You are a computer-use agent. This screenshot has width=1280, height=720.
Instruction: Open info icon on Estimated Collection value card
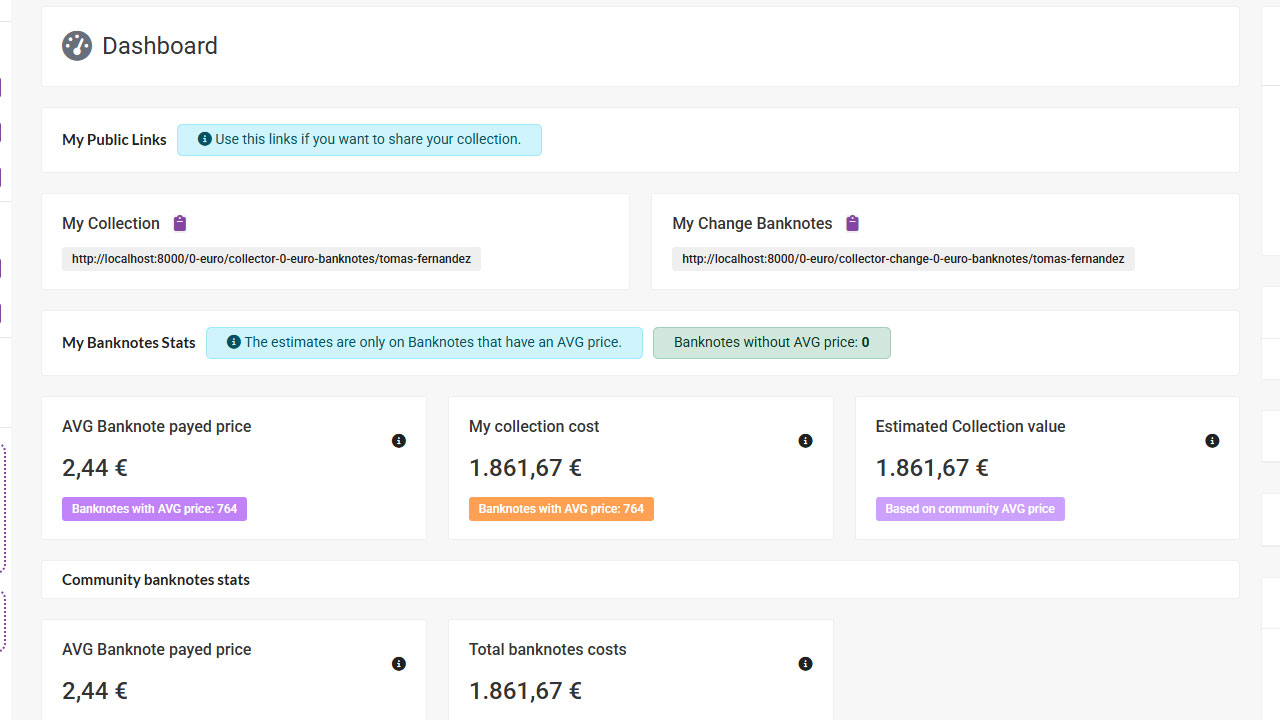(x=1212, y=441)
